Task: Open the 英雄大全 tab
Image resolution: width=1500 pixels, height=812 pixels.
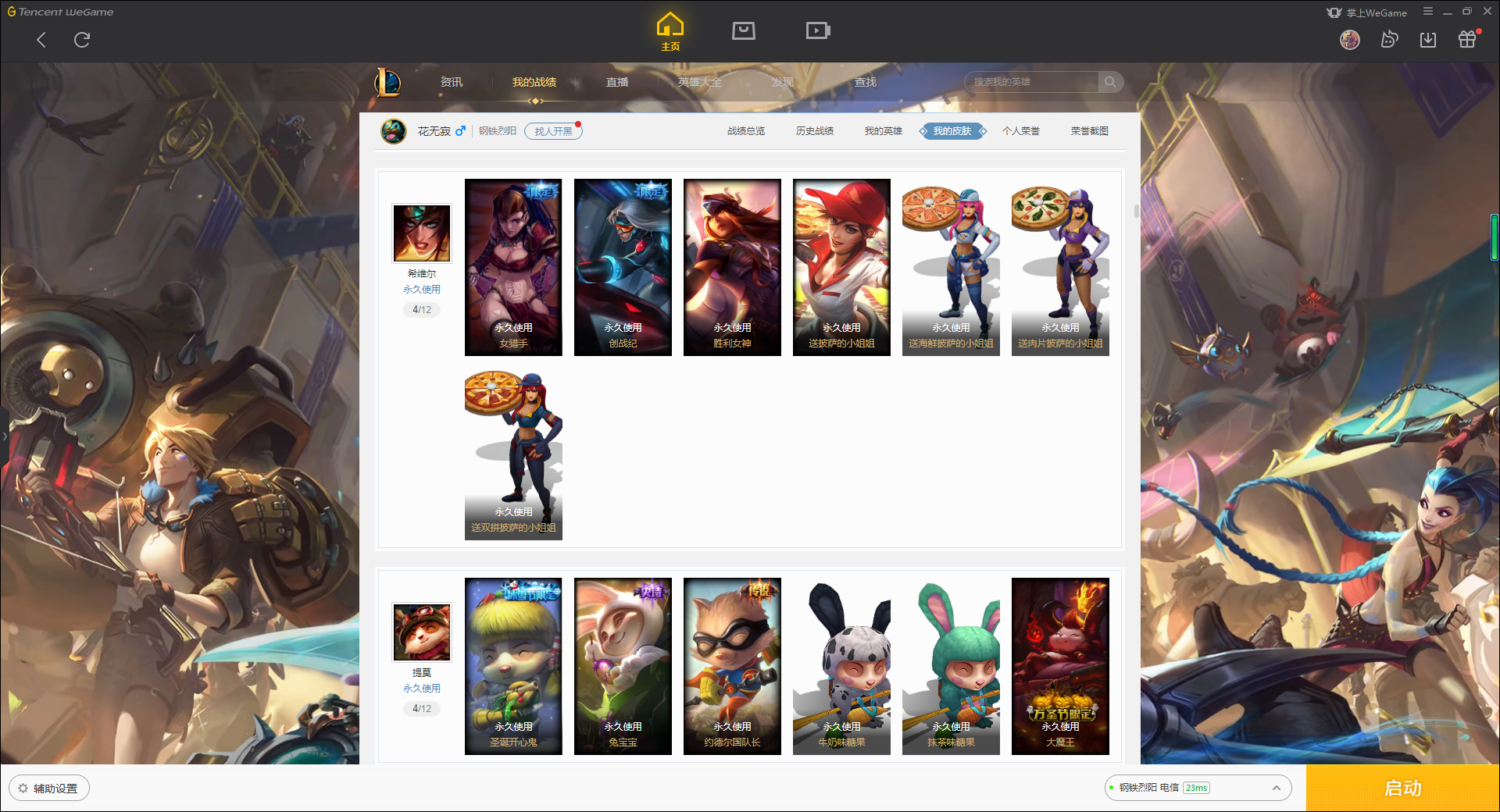Action: (x=700, y=82)
